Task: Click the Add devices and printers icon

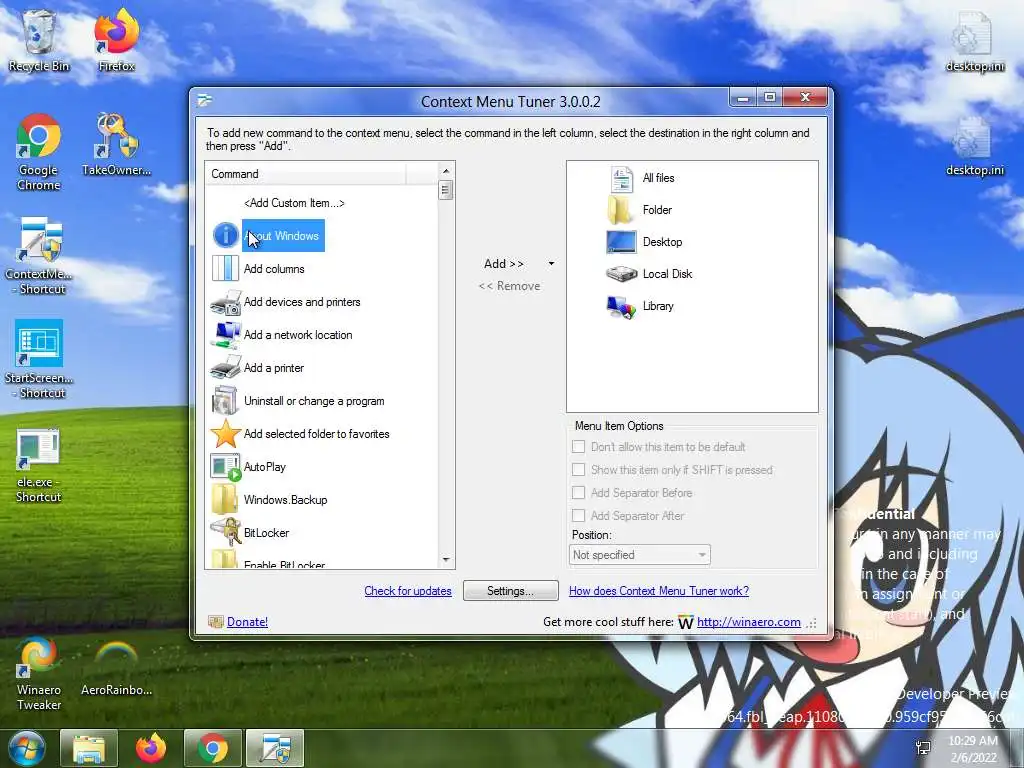Action: tap(225, 302)
